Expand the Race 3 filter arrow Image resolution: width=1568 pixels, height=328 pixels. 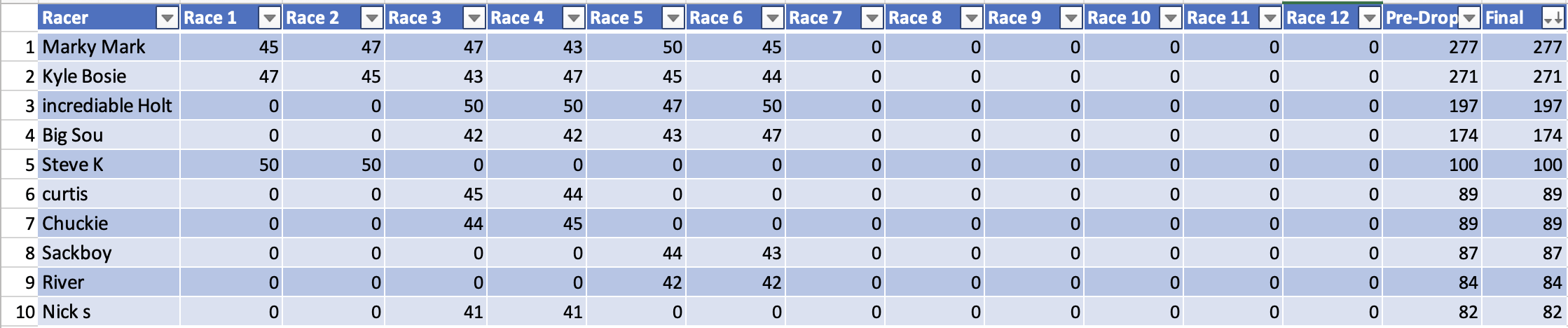(475, 18)
